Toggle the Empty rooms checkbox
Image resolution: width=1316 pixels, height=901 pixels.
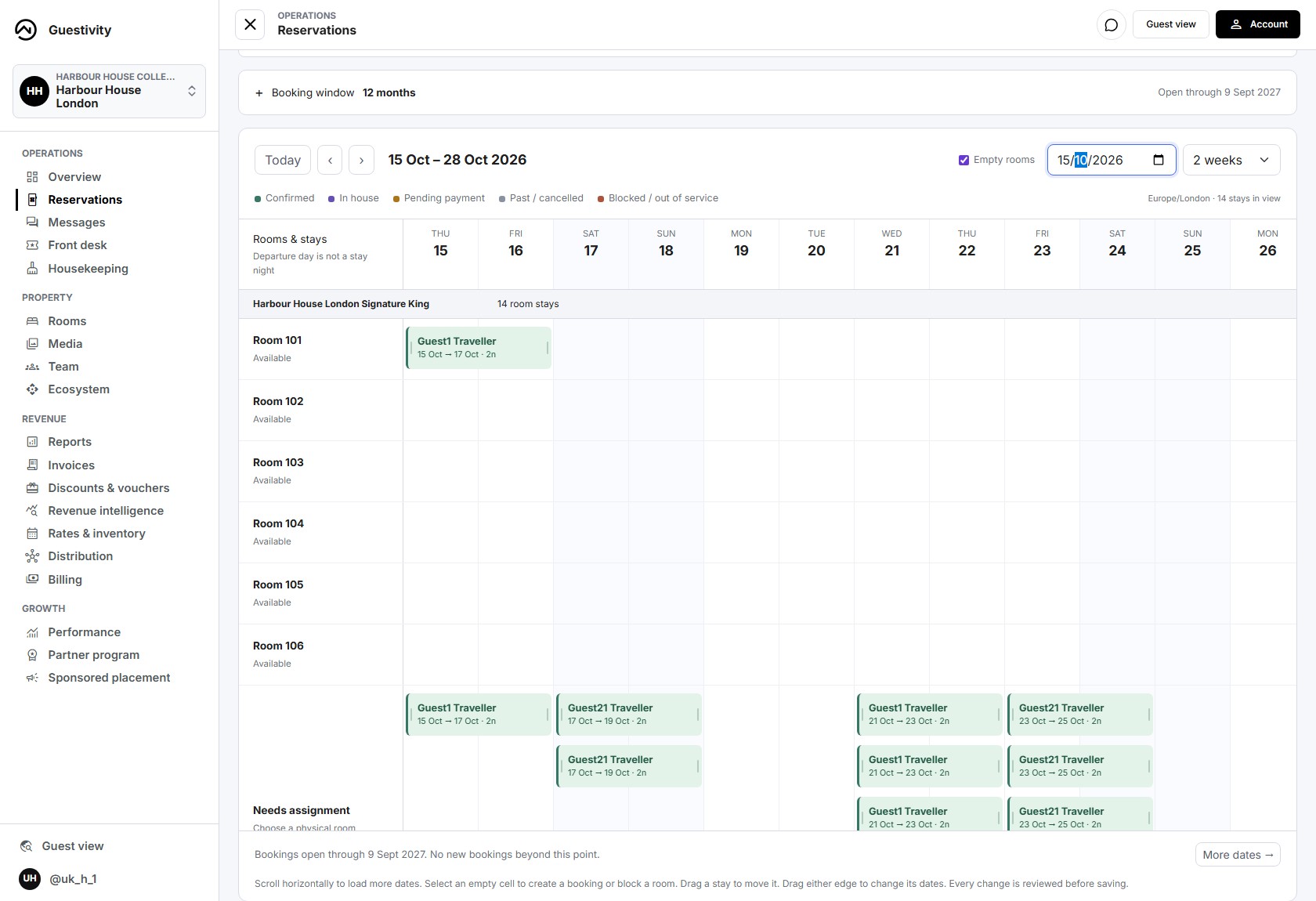[963, 160]
